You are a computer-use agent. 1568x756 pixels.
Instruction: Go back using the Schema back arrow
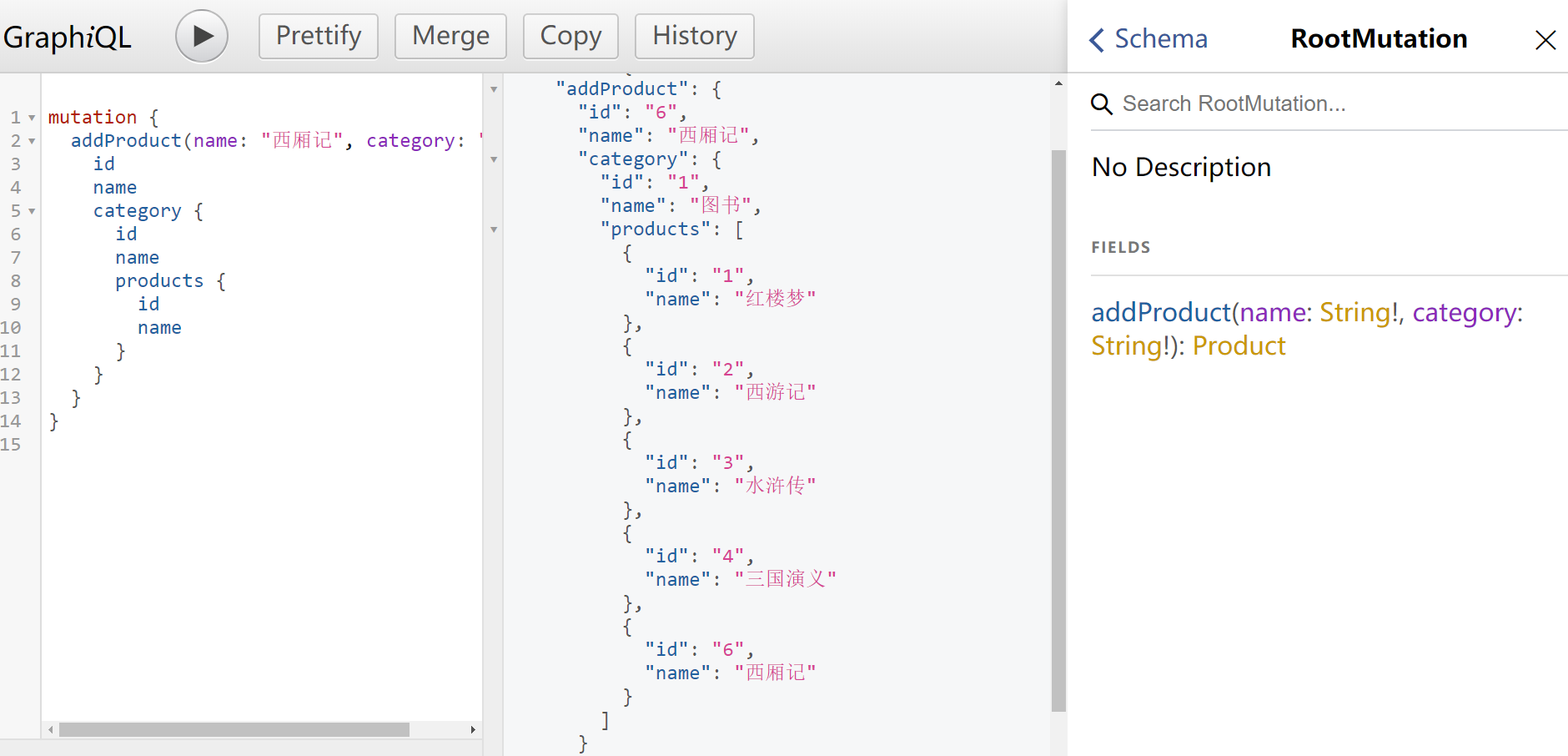point(1098,39)
